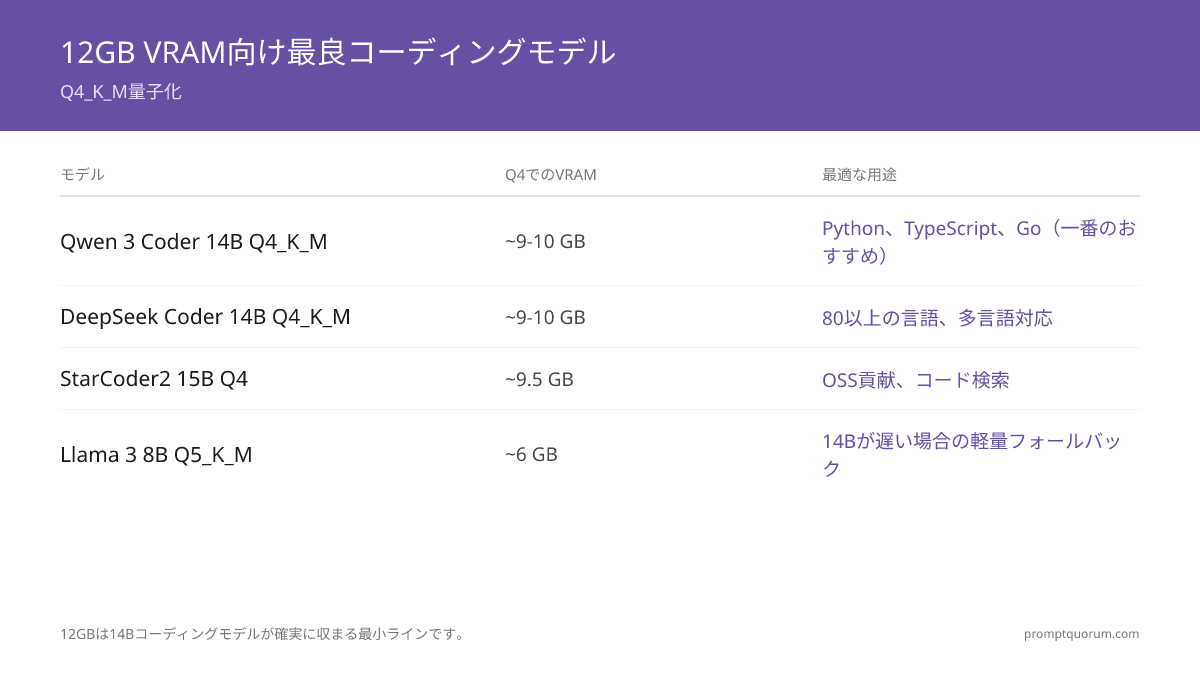1200x675 pixels.
Task: Click VRAM value in Qwen 3 Coder row
Action: coord(545,242)
